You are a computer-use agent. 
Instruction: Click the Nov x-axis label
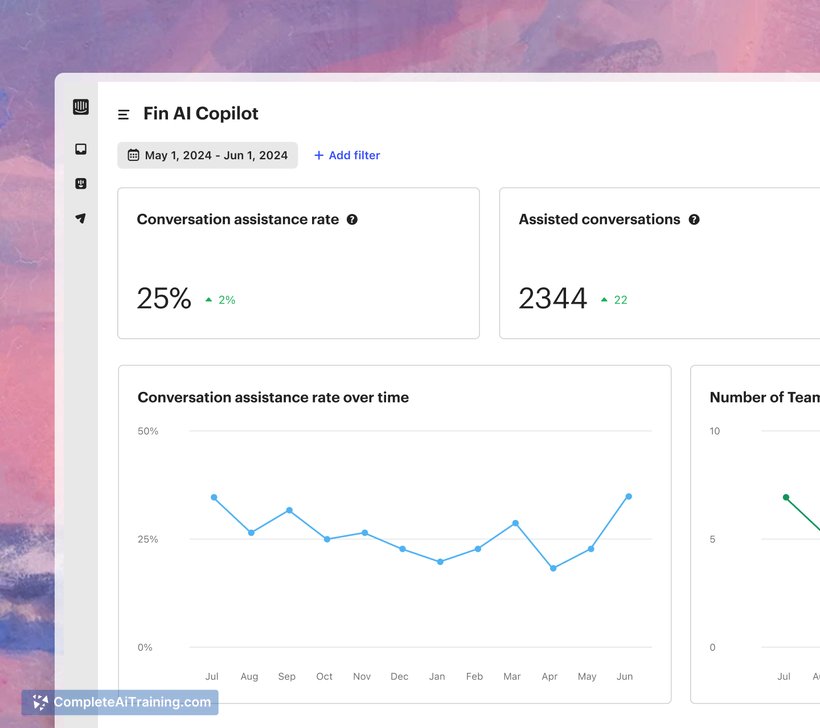click(x=362, y=676)
